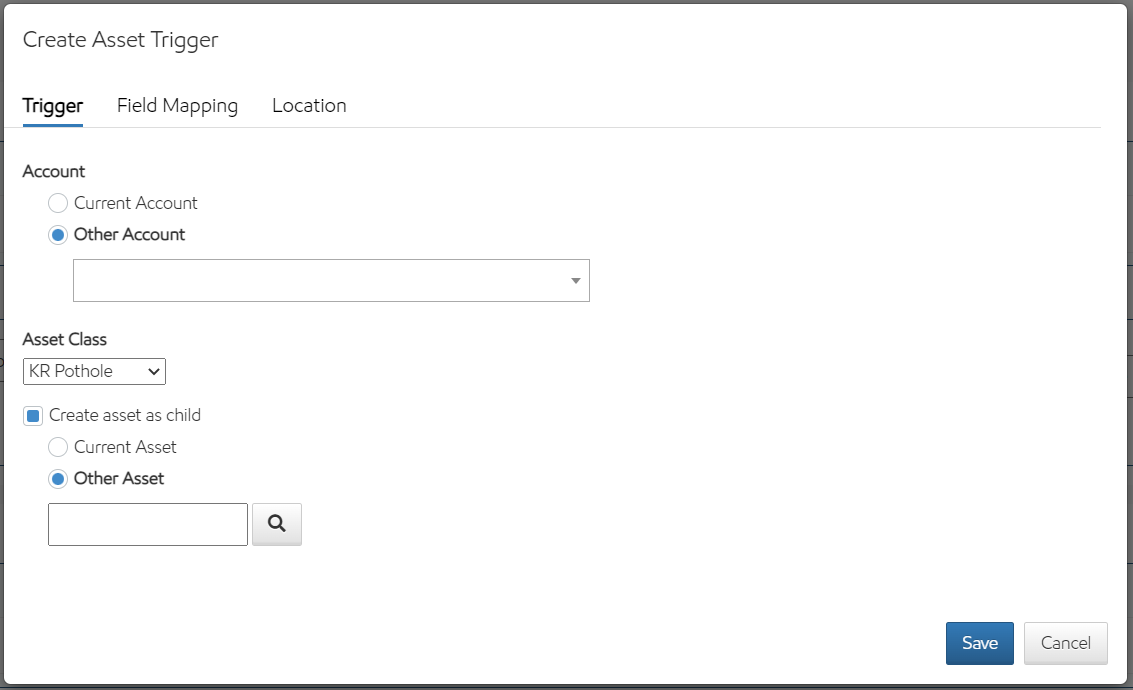Viewport: 1133px width, 690px height.
Task: Choose the Other Asset radio button
Action: pyautogui.click(x=58, y=479)
